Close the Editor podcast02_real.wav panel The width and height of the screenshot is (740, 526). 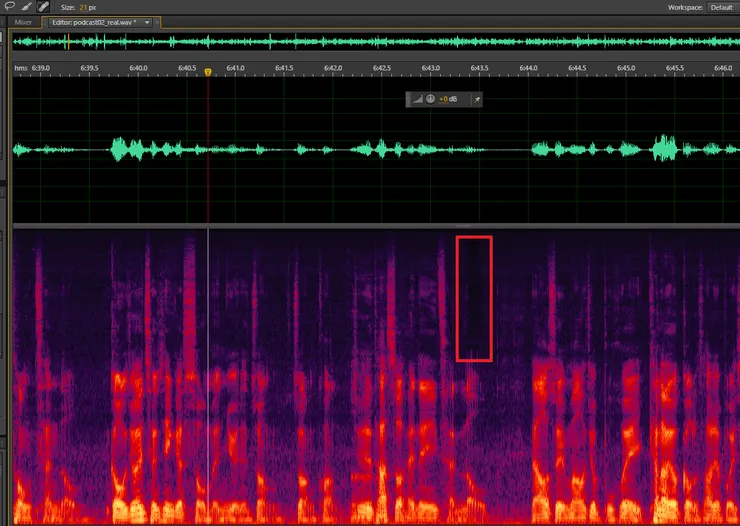pos(157,22)
